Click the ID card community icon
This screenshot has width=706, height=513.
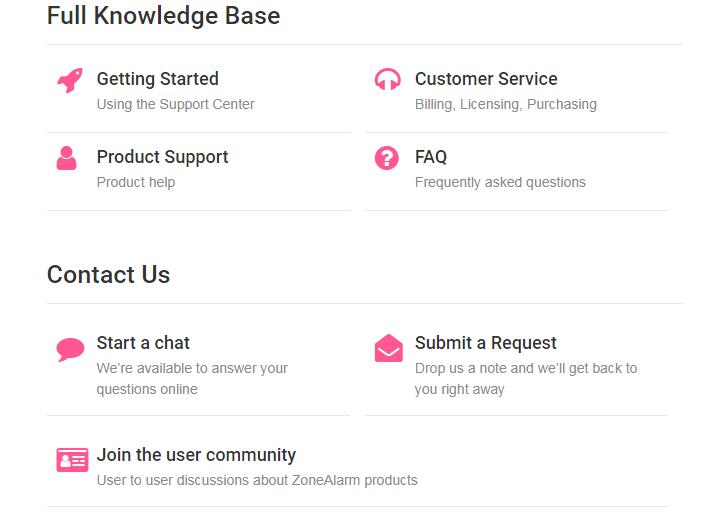point(72,459)
